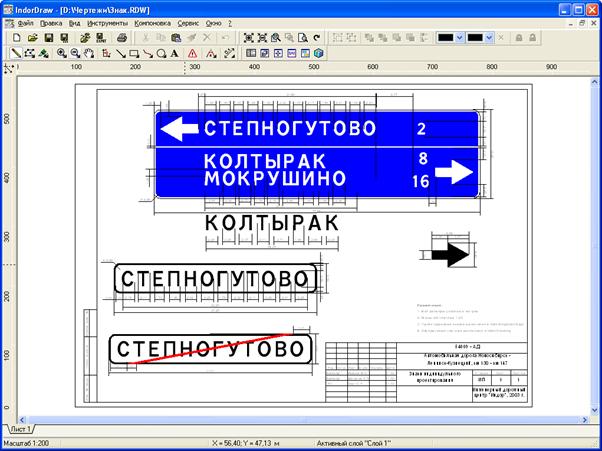Select the Zoom In magnifier tool

tap(62, 53)
